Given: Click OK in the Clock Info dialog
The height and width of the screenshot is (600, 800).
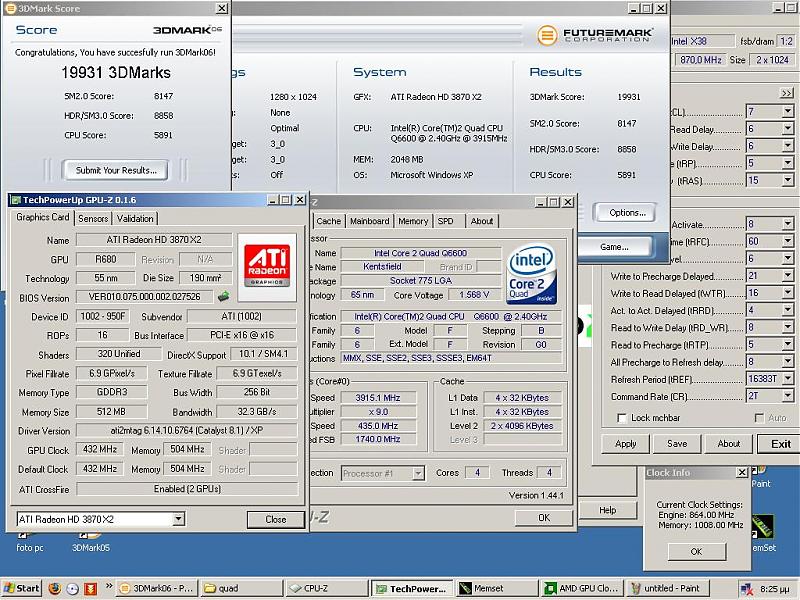Looking at the screenshot, I should [696, 552].
